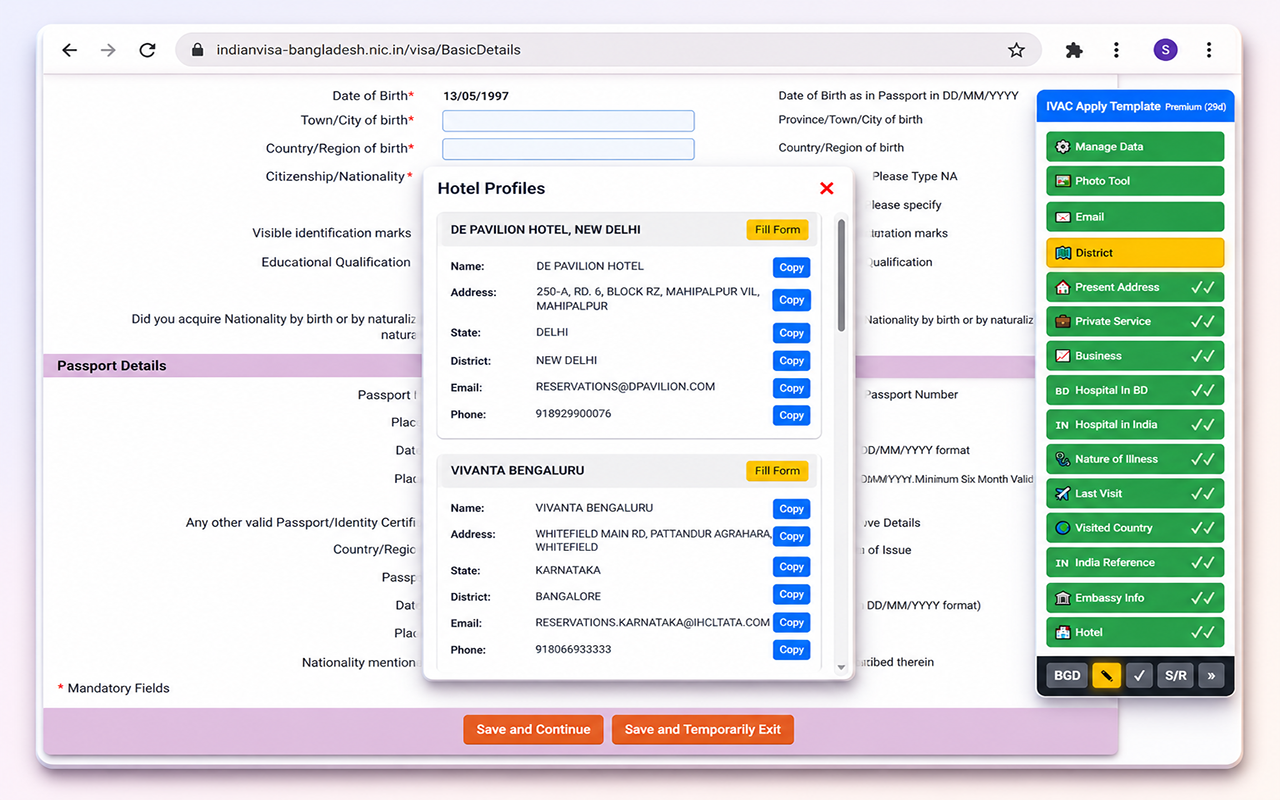
Task: Copy phone number 918929900076
Action: click(x=791, y=415)
